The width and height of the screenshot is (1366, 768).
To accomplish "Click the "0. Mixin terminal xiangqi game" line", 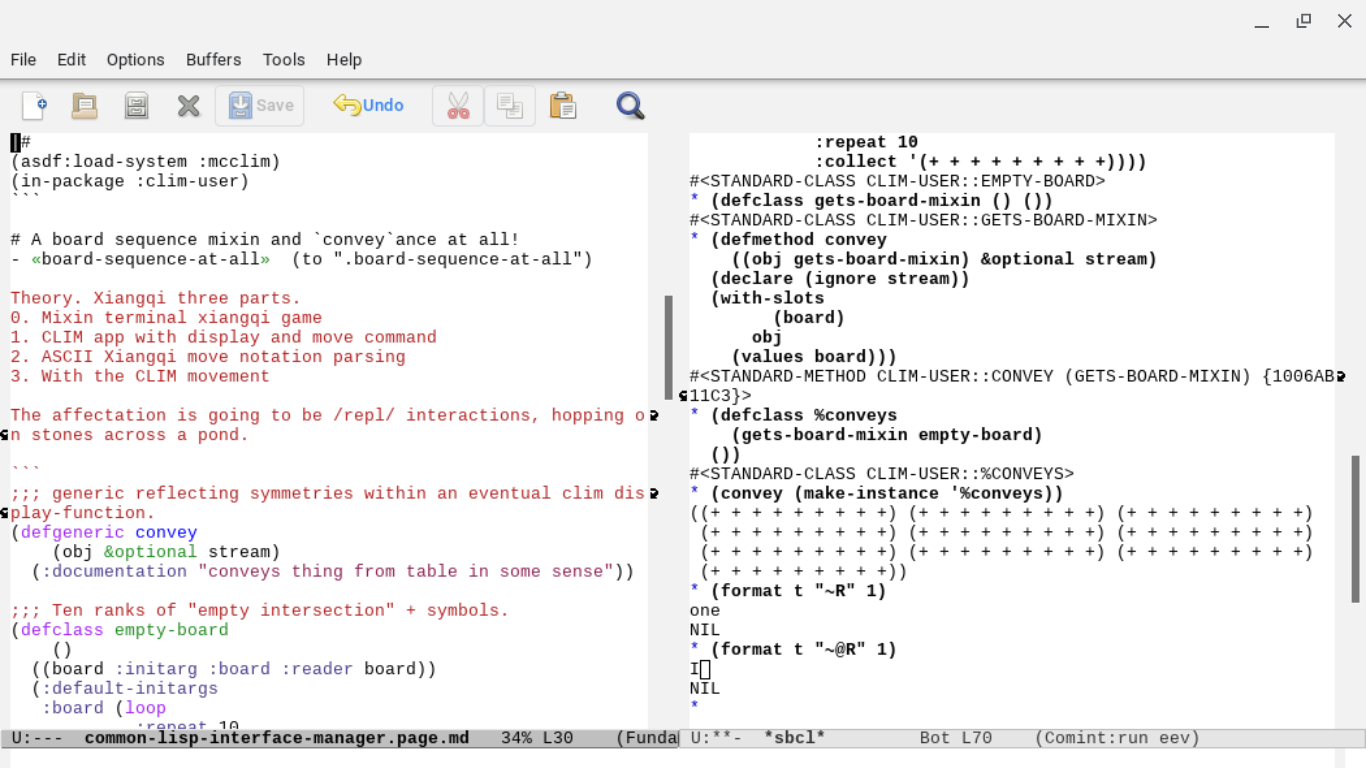I will pyautogui.click(x=166, y=318).
